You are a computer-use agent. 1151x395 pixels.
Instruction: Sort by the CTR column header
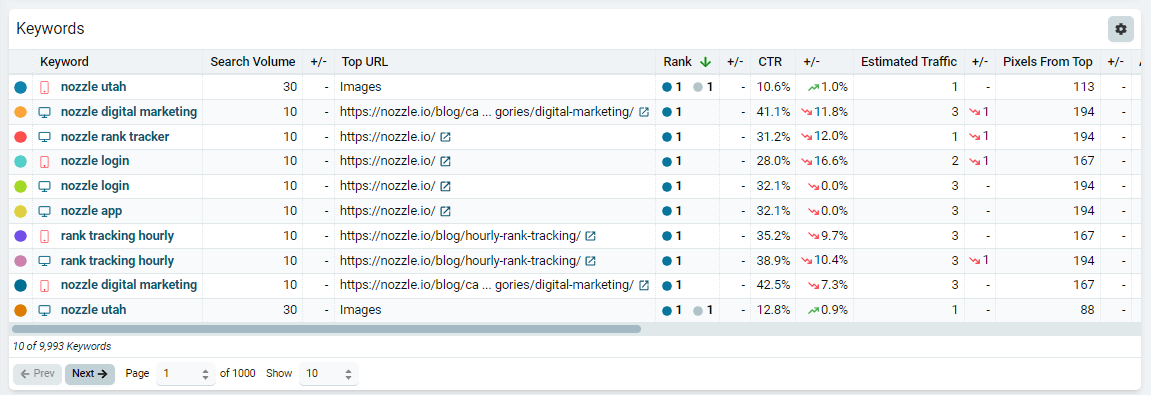[770, 62]
